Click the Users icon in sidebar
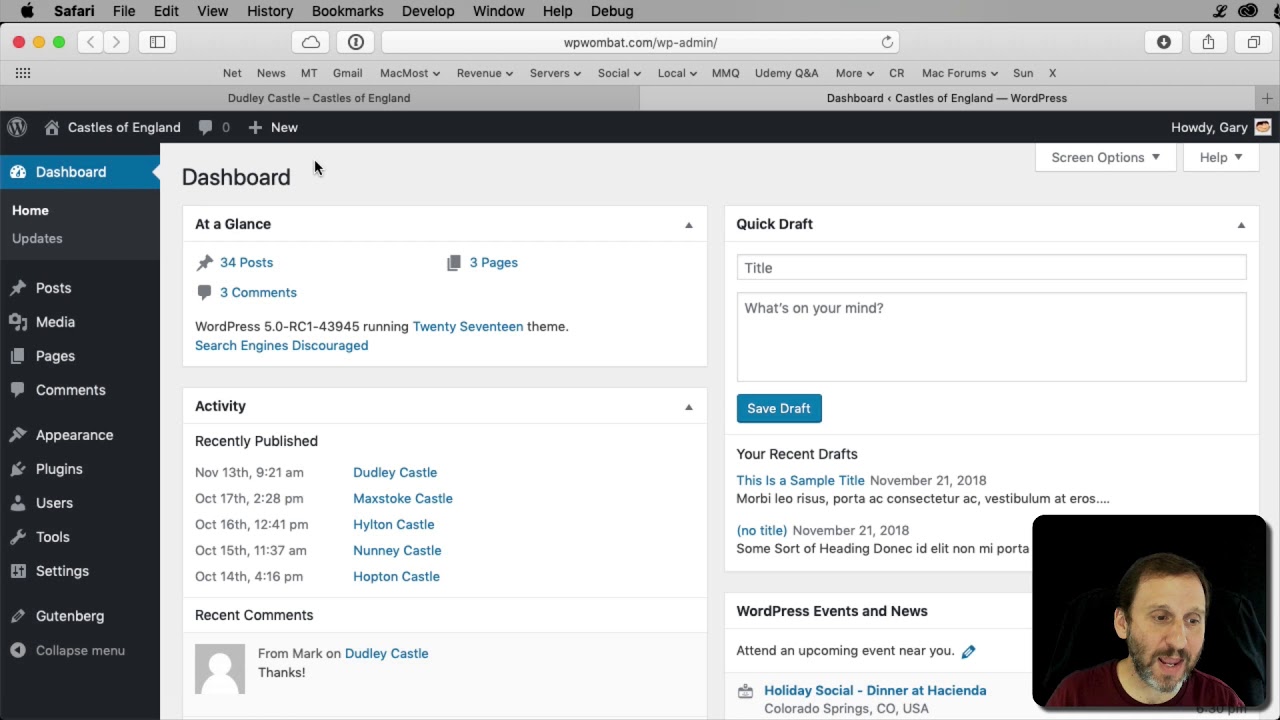The width and height of the screenshot is (1280, 720). (18, 503)
